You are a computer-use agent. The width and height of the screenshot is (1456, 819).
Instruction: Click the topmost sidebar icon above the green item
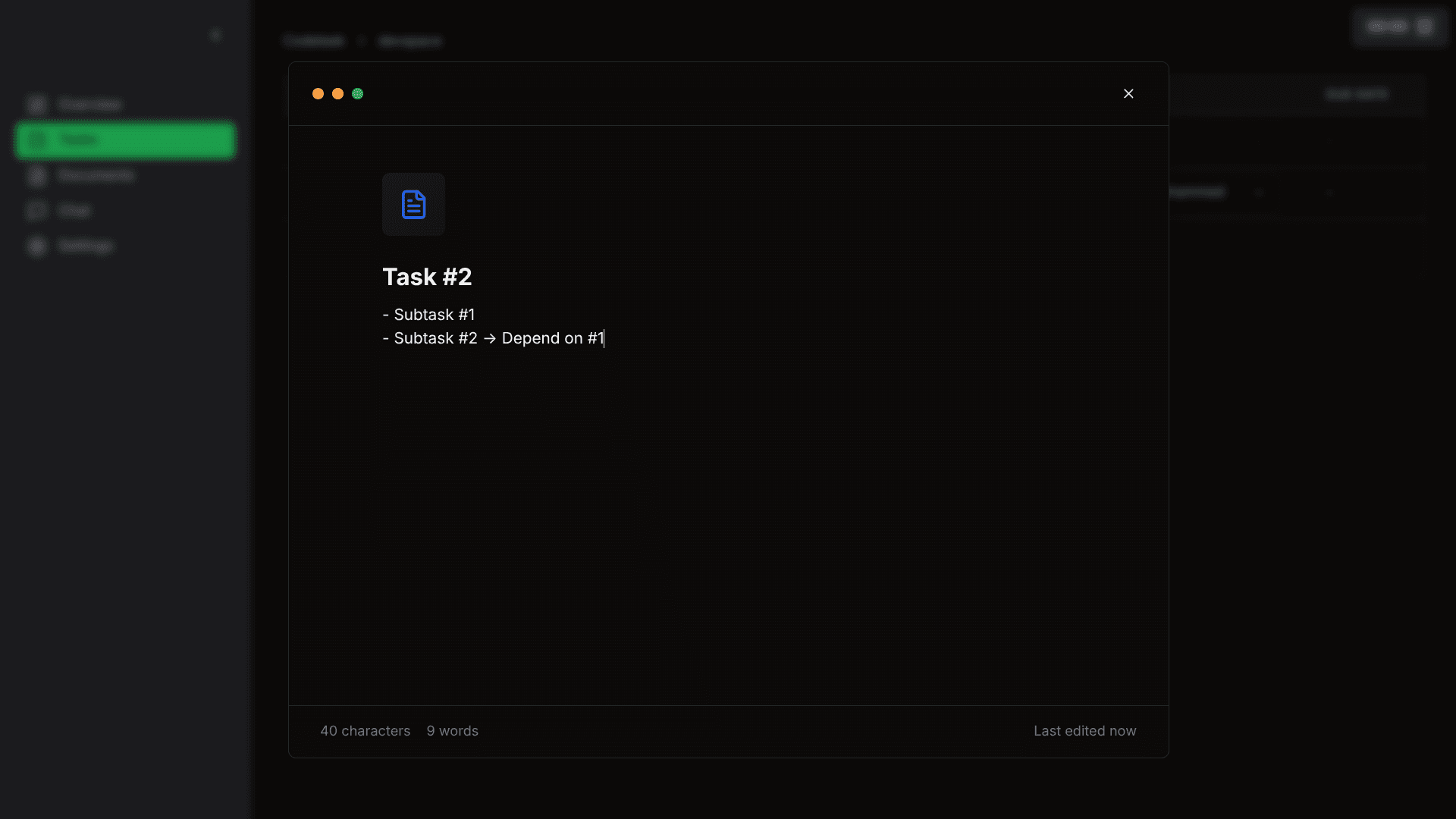(36, 105)
